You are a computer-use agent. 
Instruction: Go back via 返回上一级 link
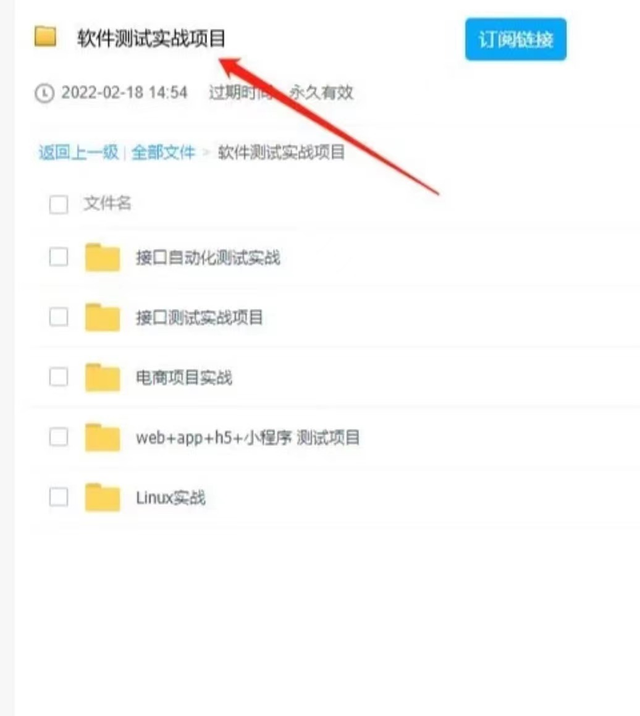click(x=79, y=152)
